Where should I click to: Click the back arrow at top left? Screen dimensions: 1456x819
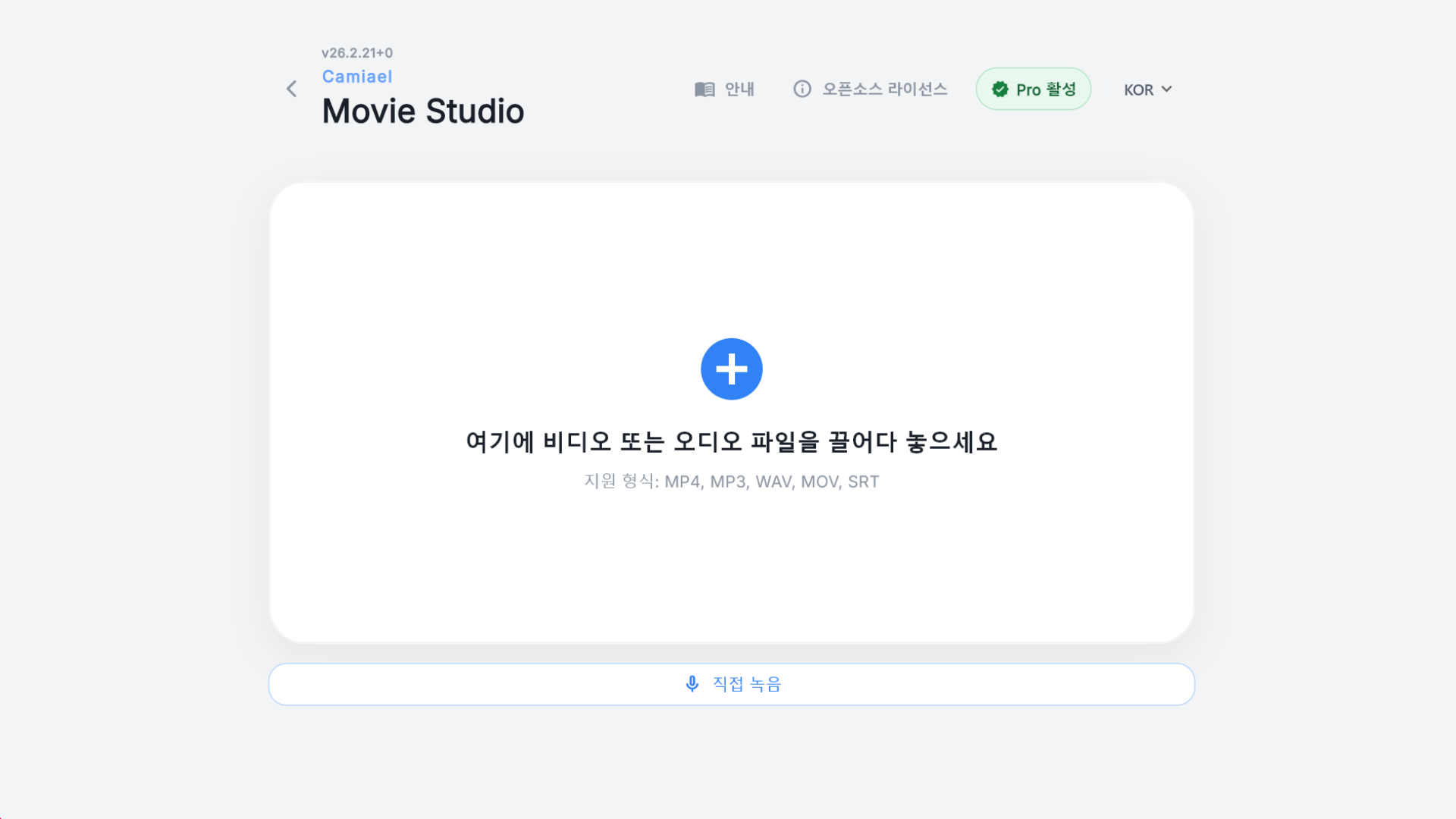[x=291, y=89]
